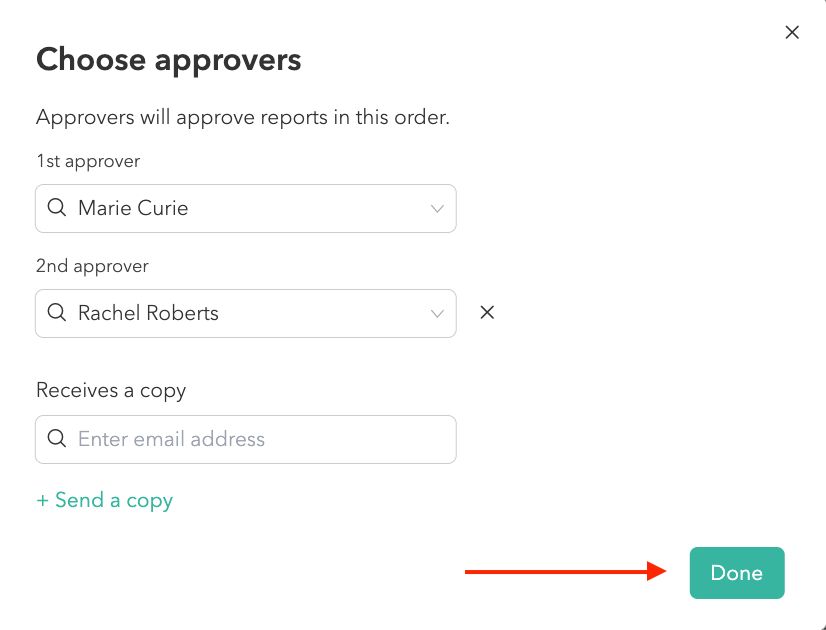Click the 2nd approver search icon

57,314
